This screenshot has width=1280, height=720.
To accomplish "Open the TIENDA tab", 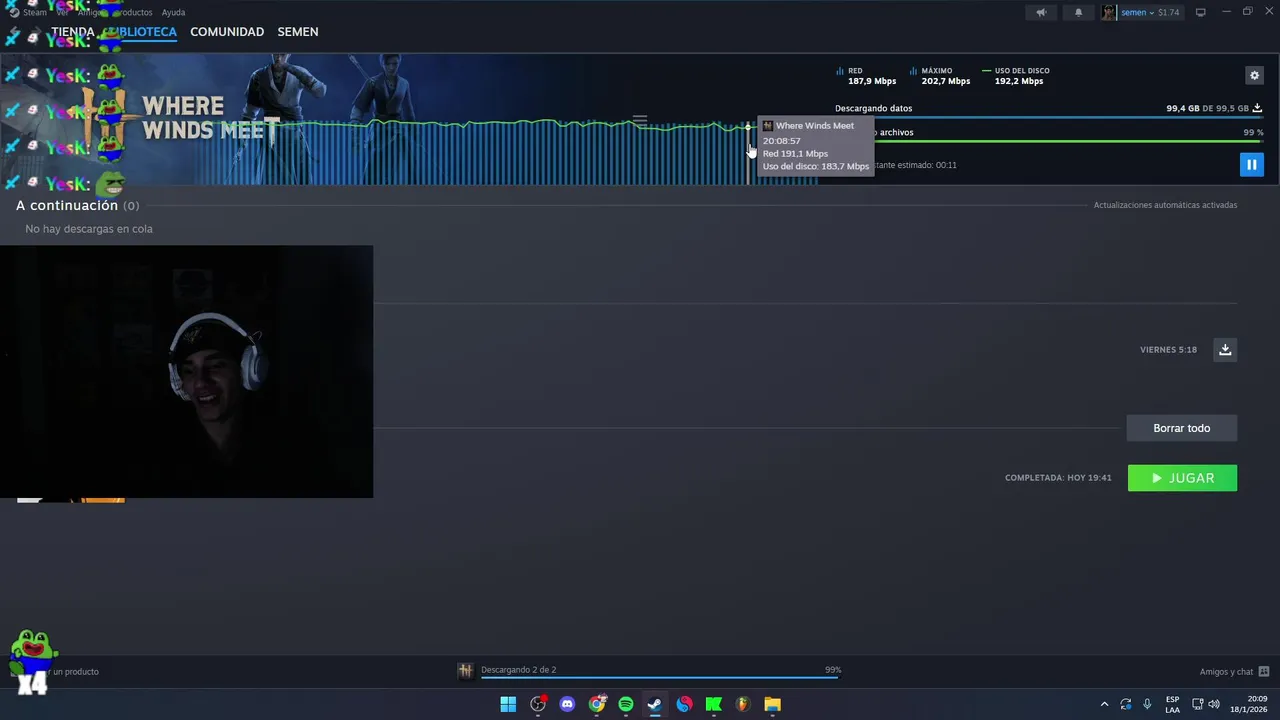I will click(73, 32).
